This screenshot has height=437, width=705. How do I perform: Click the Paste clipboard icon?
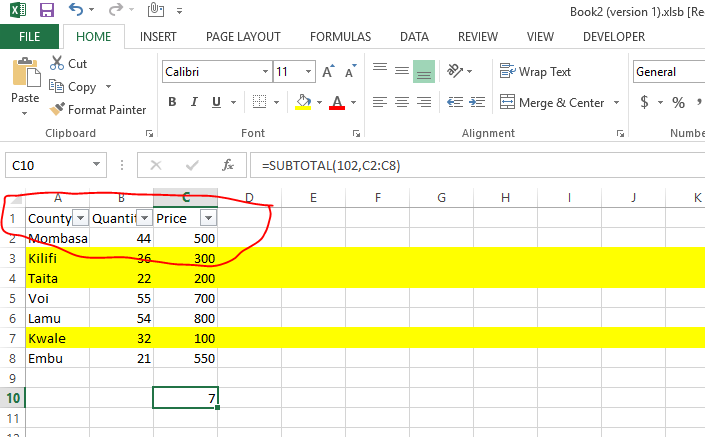pyautogui.click(x=24, y=80)
